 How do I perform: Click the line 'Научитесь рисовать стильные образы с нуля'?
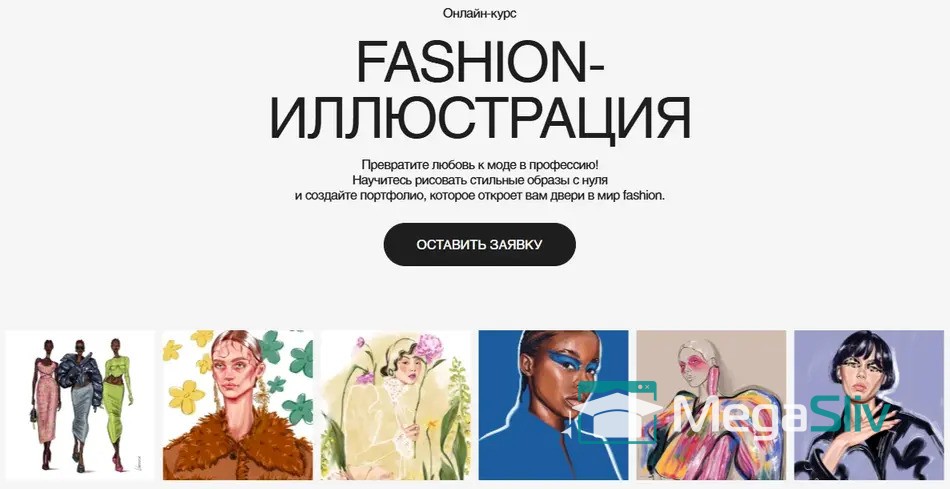pyautogui.click(x=479, y=181)
